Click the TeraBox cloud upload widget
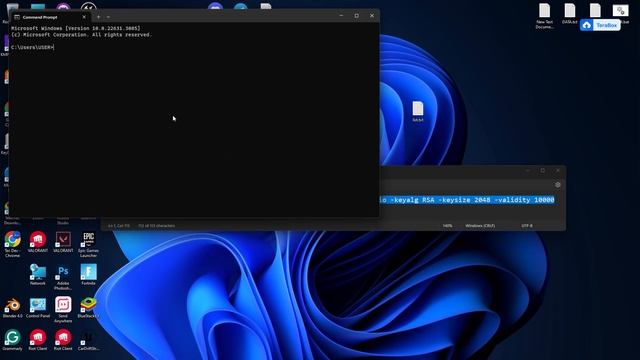 [600, 25]
